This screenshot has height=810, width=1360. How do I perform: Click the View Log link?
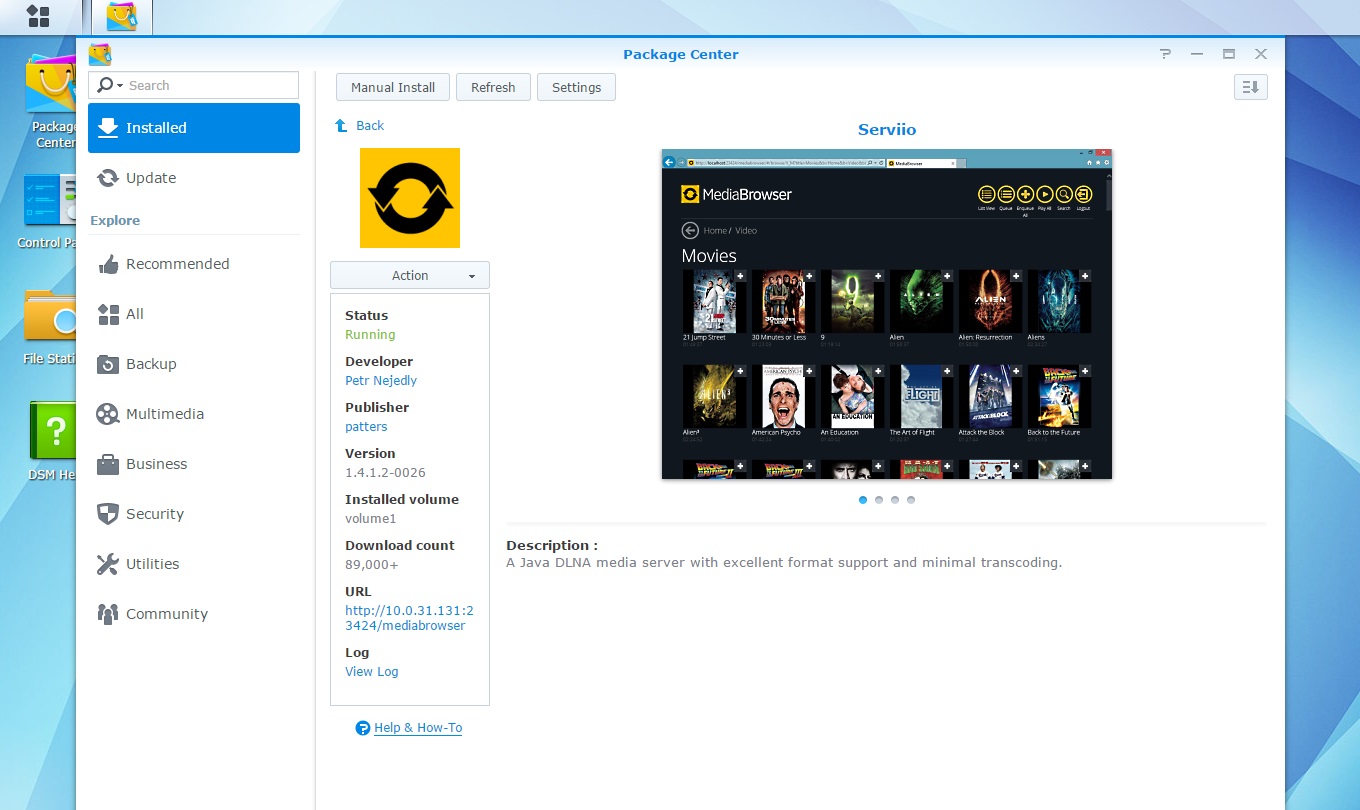click(x=372, y=672)
